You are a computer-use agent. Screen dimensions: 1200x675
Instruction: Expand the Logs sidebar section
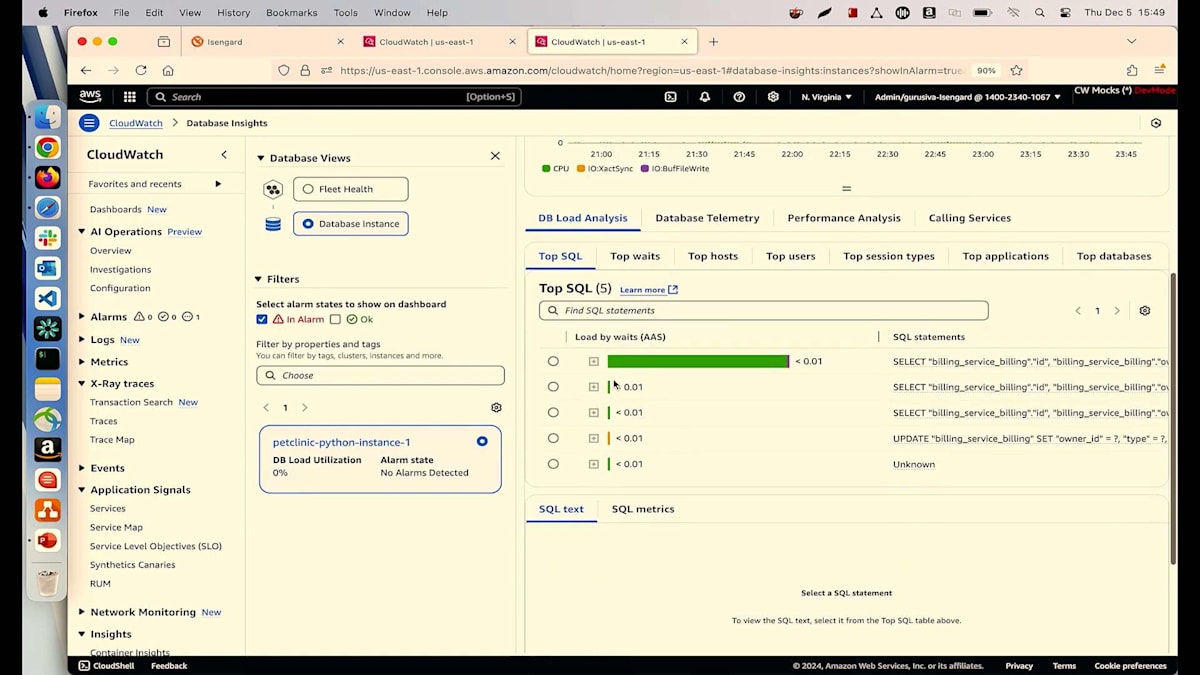point(82,340)
